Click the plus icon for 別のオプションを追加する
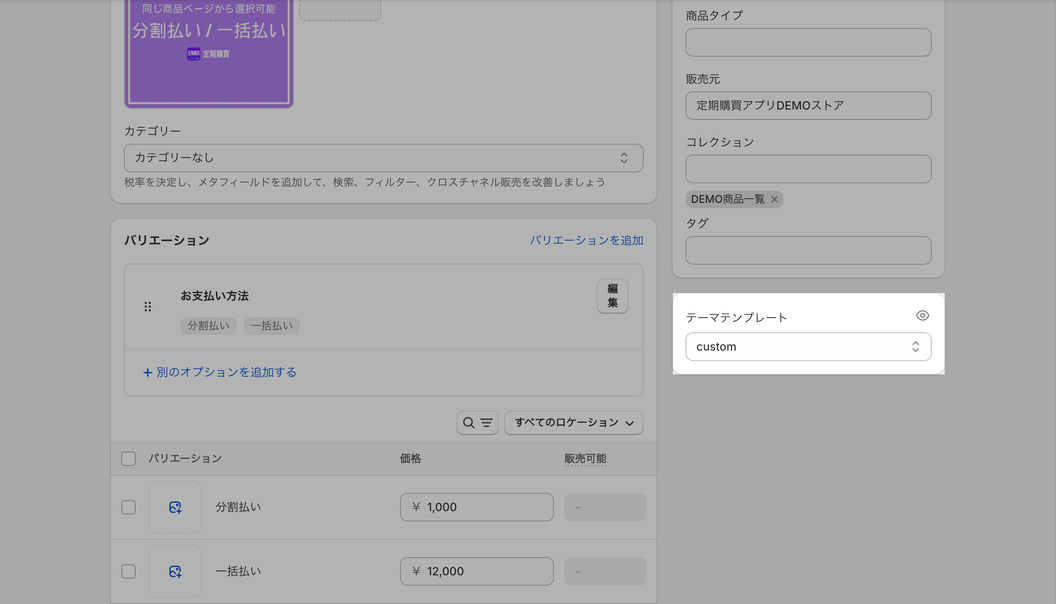1056x604 pixels. coord(148,373)
